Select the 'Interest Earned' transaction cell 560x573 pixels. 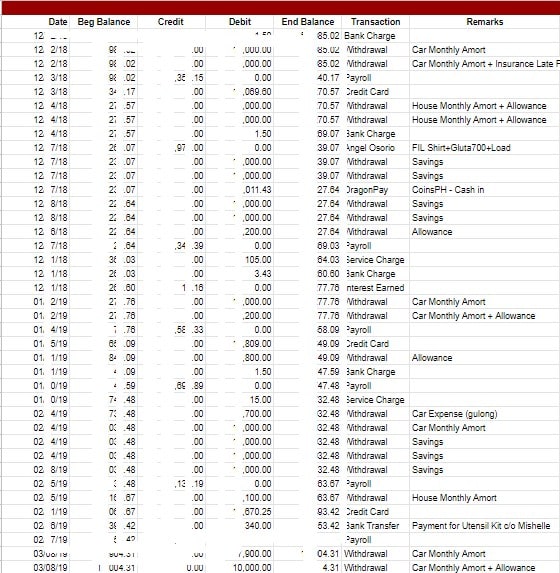(x=375, y=288)
